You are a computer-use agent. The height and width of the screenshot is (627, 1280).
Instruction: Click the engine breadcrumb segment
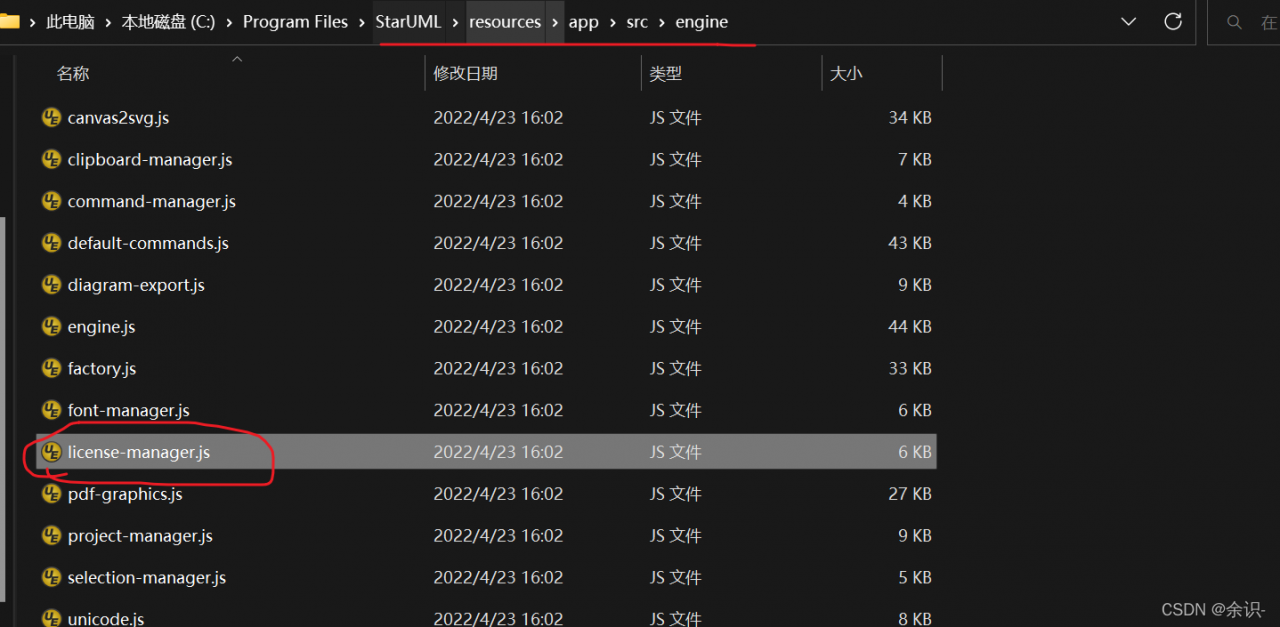point(702,22)
